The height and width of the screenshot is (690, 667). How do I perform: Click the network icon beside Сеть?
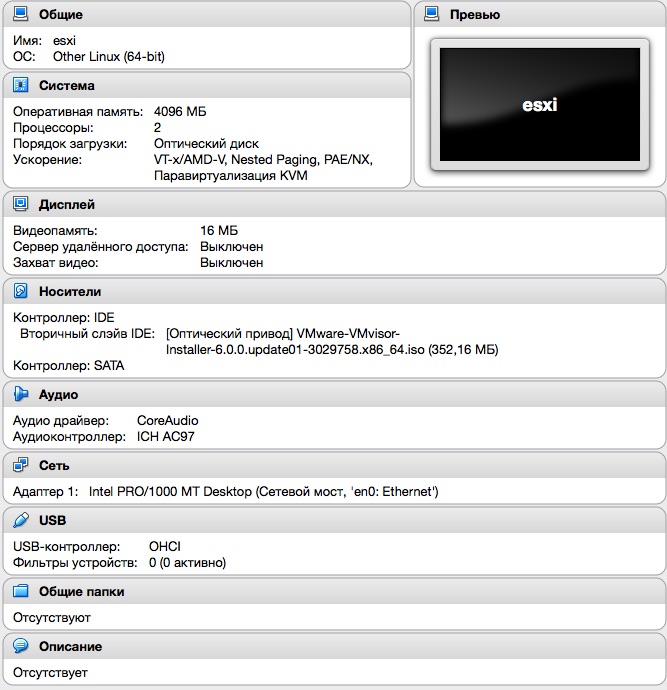[20, 466]
